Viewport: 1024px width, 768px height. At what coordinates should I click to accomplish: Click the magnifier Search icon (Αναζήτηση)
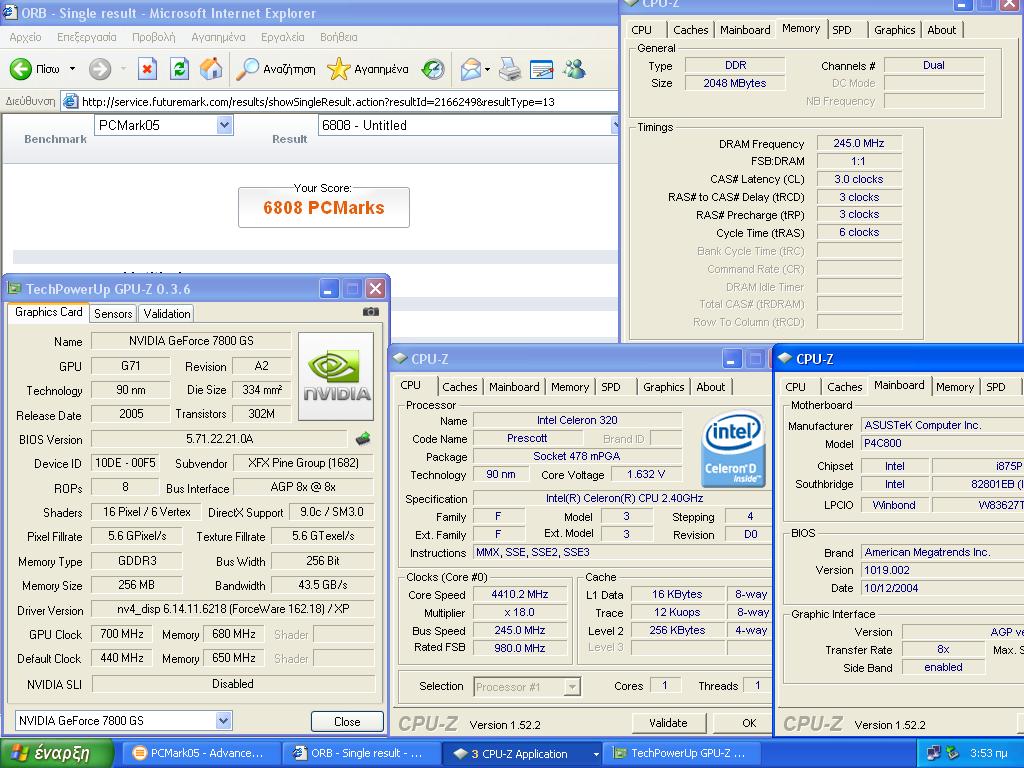pyautogui.click(x=247, y=69)
